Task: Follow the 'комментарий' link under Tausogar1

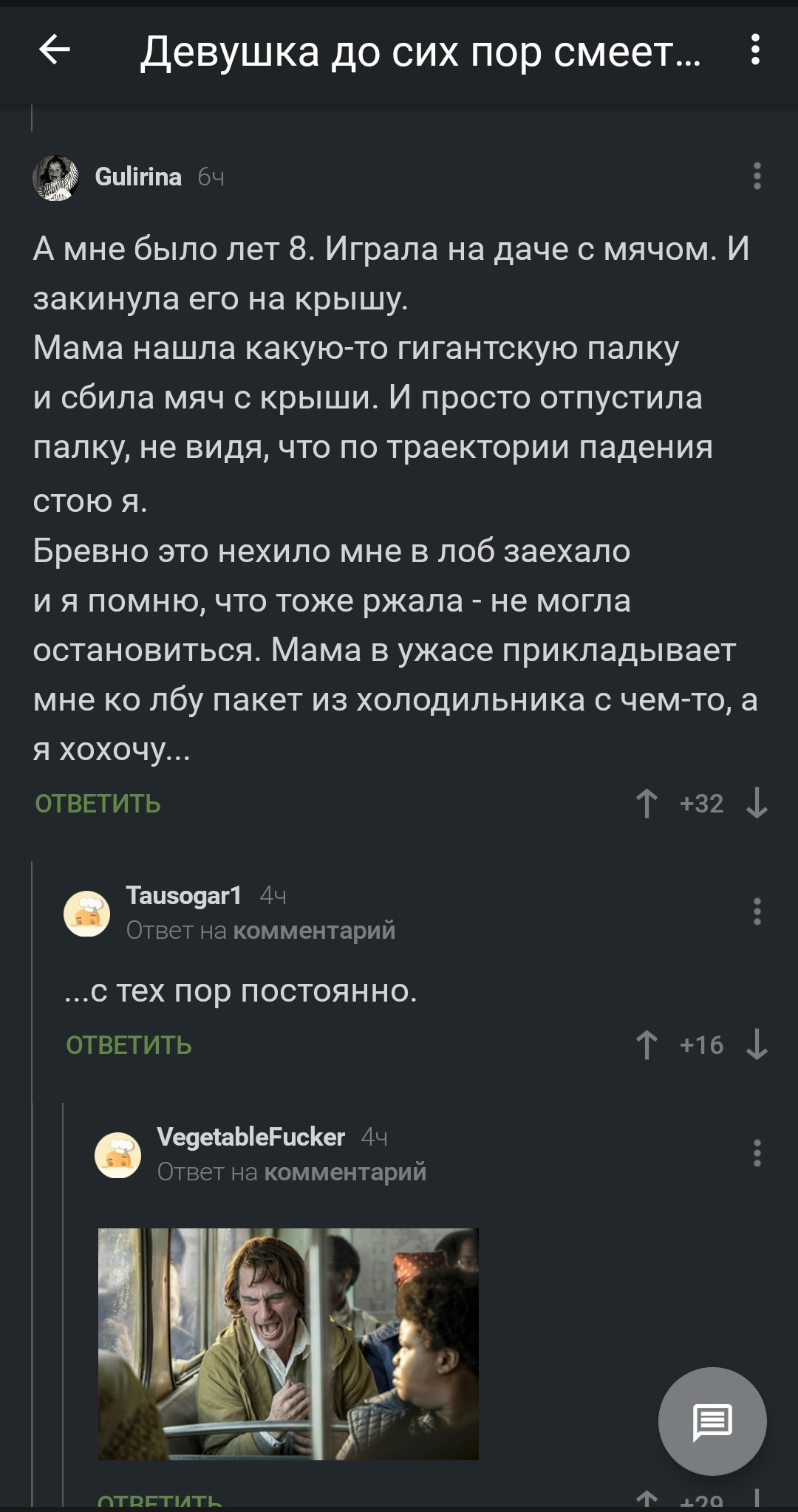Action: tap(314, 931)
